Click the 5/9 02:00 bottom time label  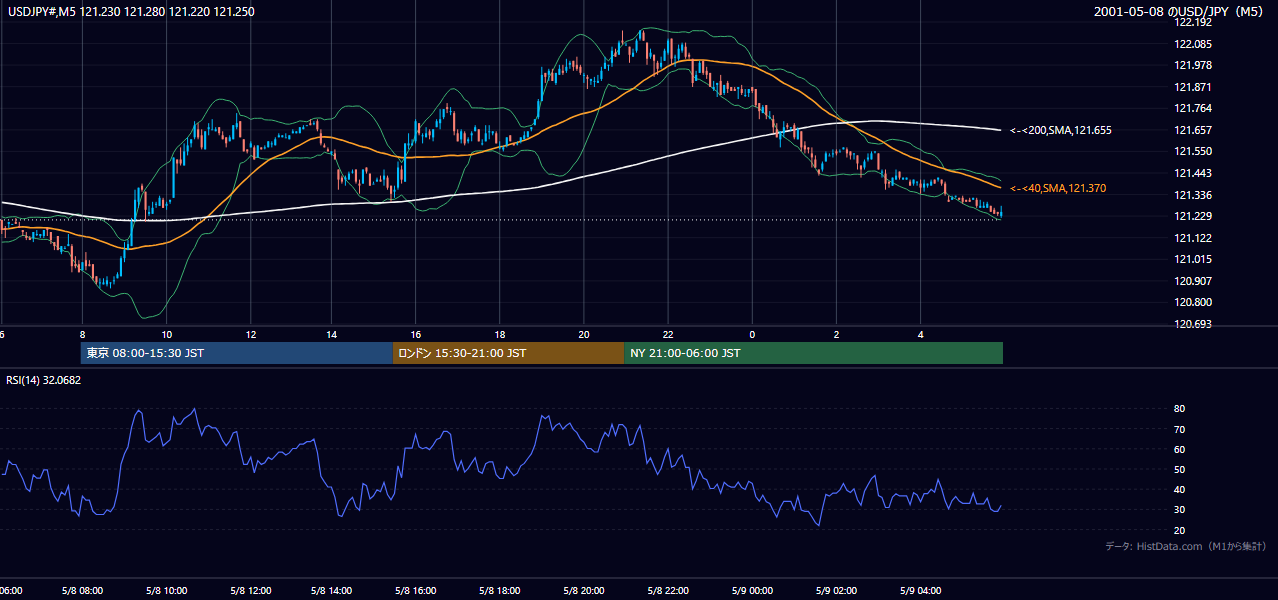835,591
